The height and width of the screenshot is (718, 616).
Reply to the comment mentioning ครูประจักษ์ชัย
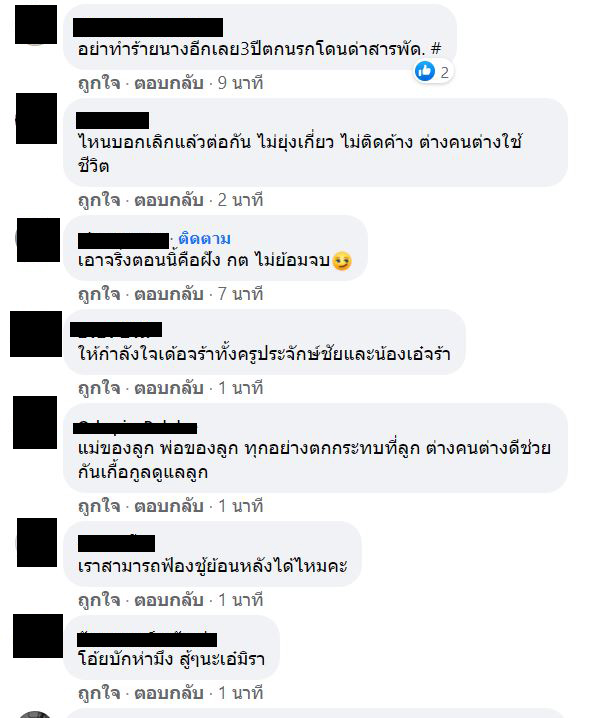pyautogui.click(x=169, y=388)
